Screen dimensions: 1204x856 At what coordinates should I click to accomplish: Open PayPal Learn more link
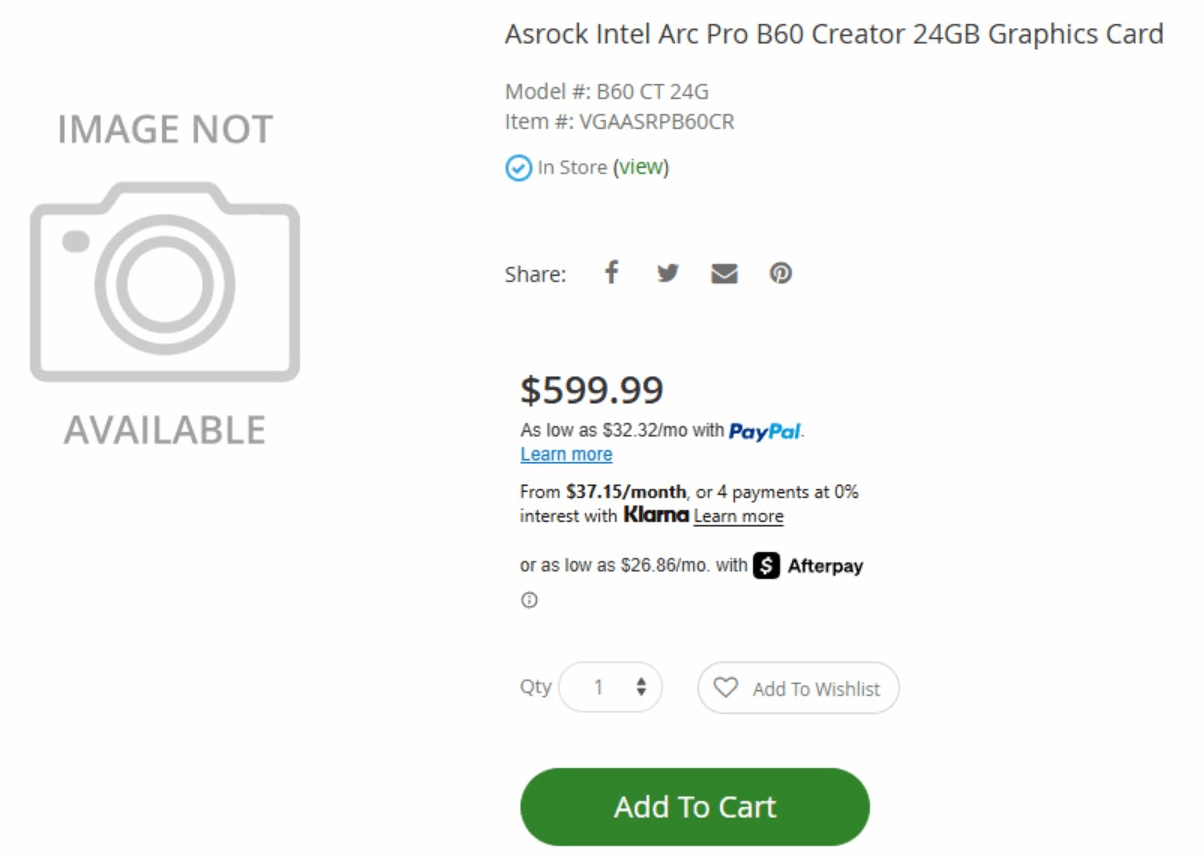(566, 454)
